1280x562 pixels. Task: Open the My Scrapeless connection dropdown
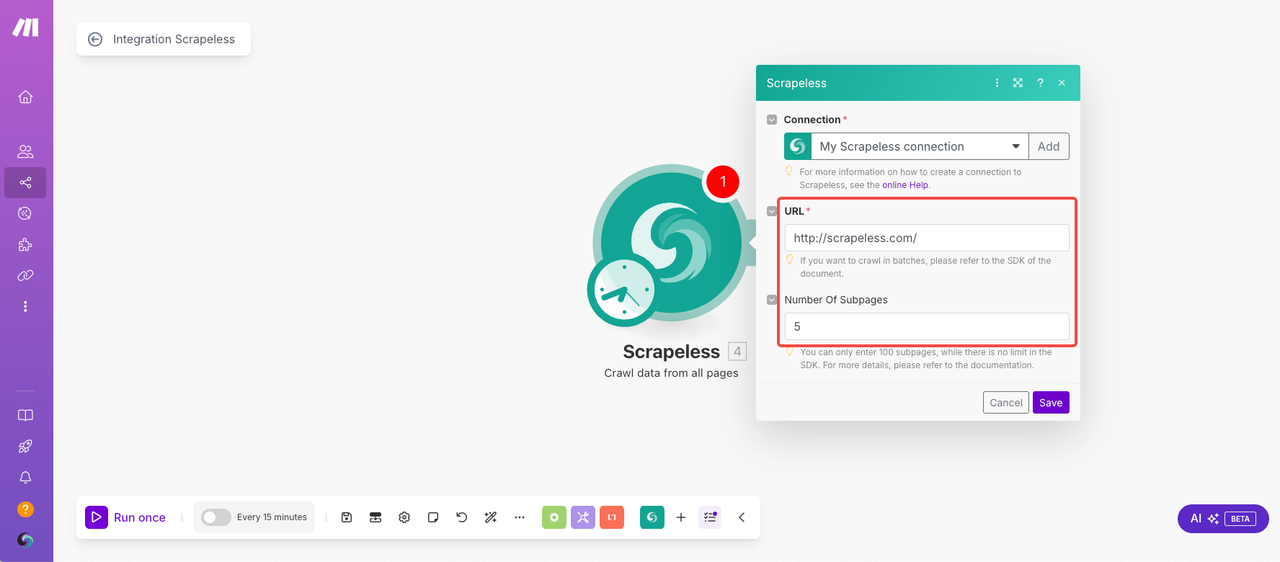click(x=920, y=146)
